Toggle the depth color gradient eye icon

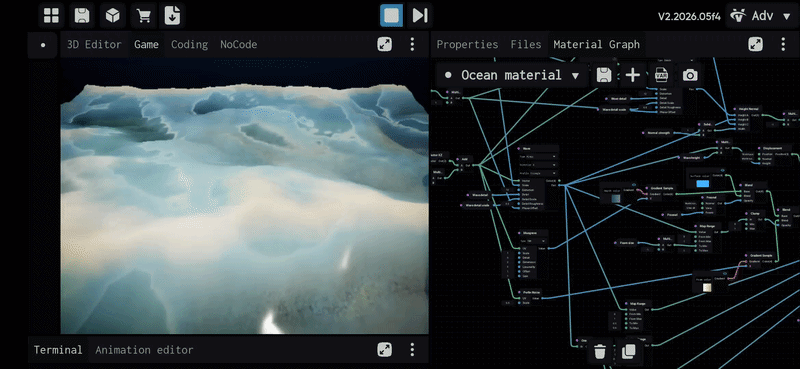[634, 185]
